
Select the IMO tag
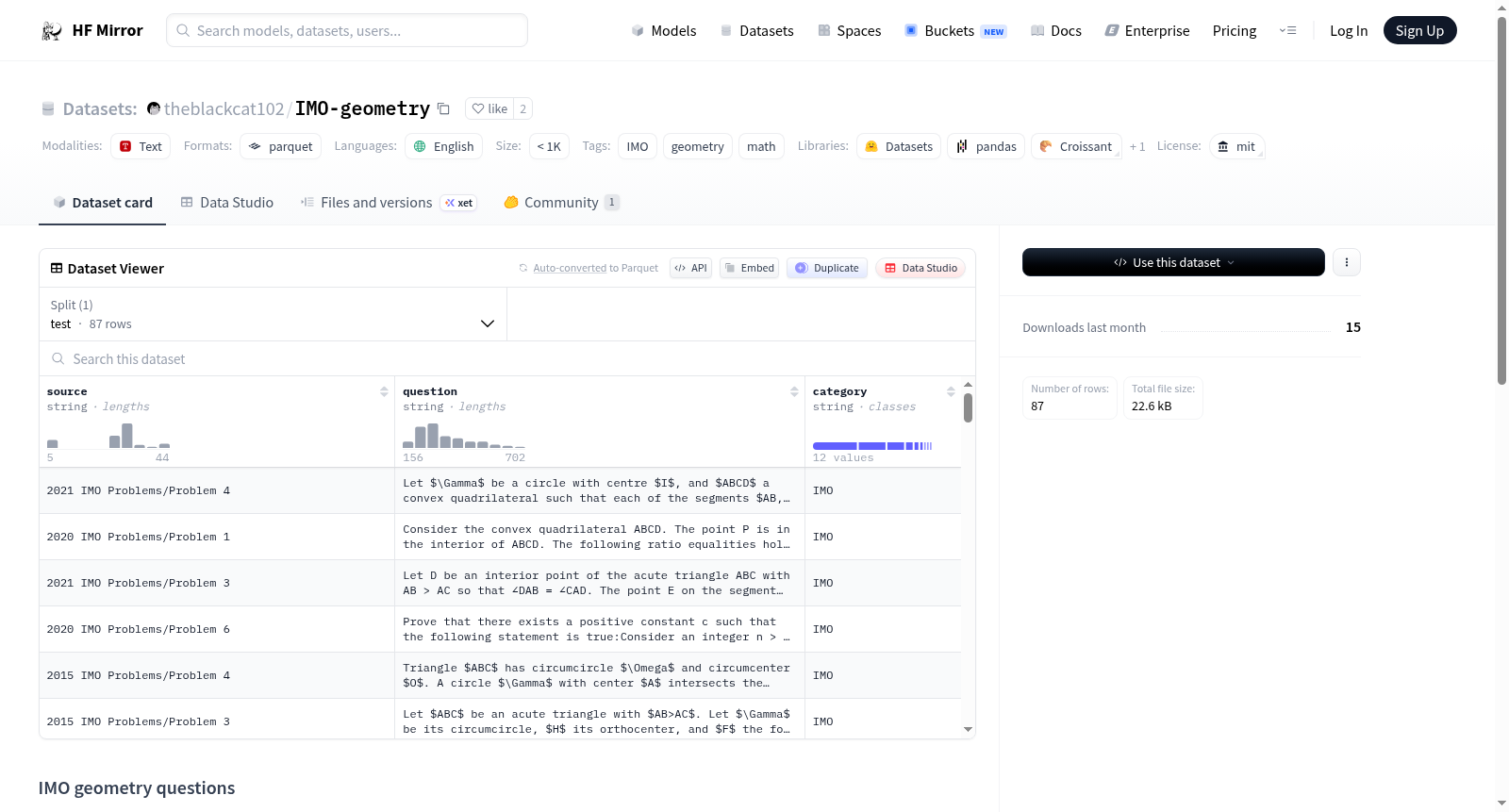coord(638,146)
